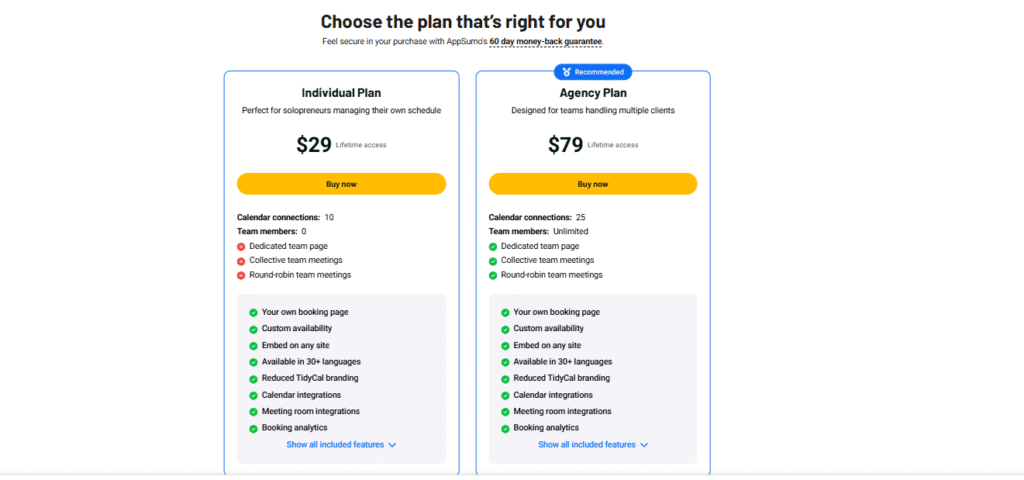Click red X icon beside Individual Collective team meetings

(x=241, y=261)
